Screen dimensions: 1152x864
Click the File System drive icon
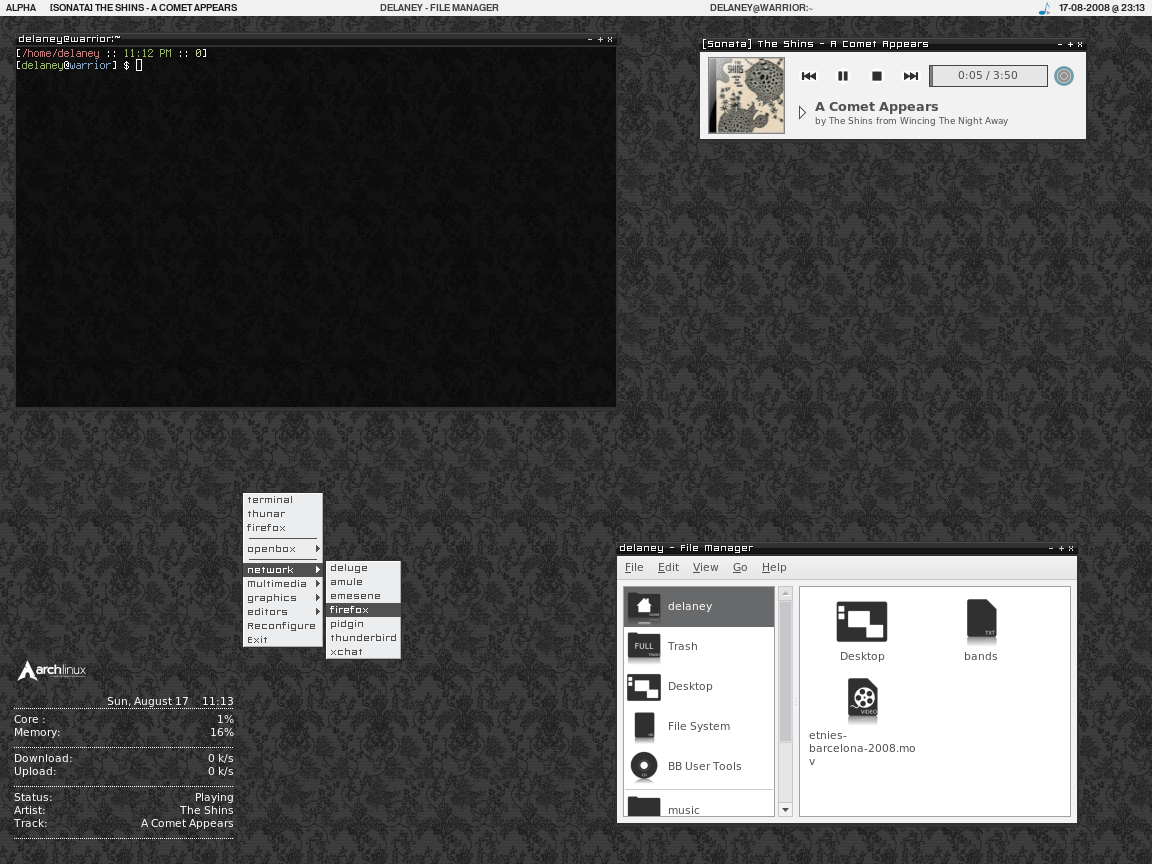pyautogui.click(x=644, y=726)
